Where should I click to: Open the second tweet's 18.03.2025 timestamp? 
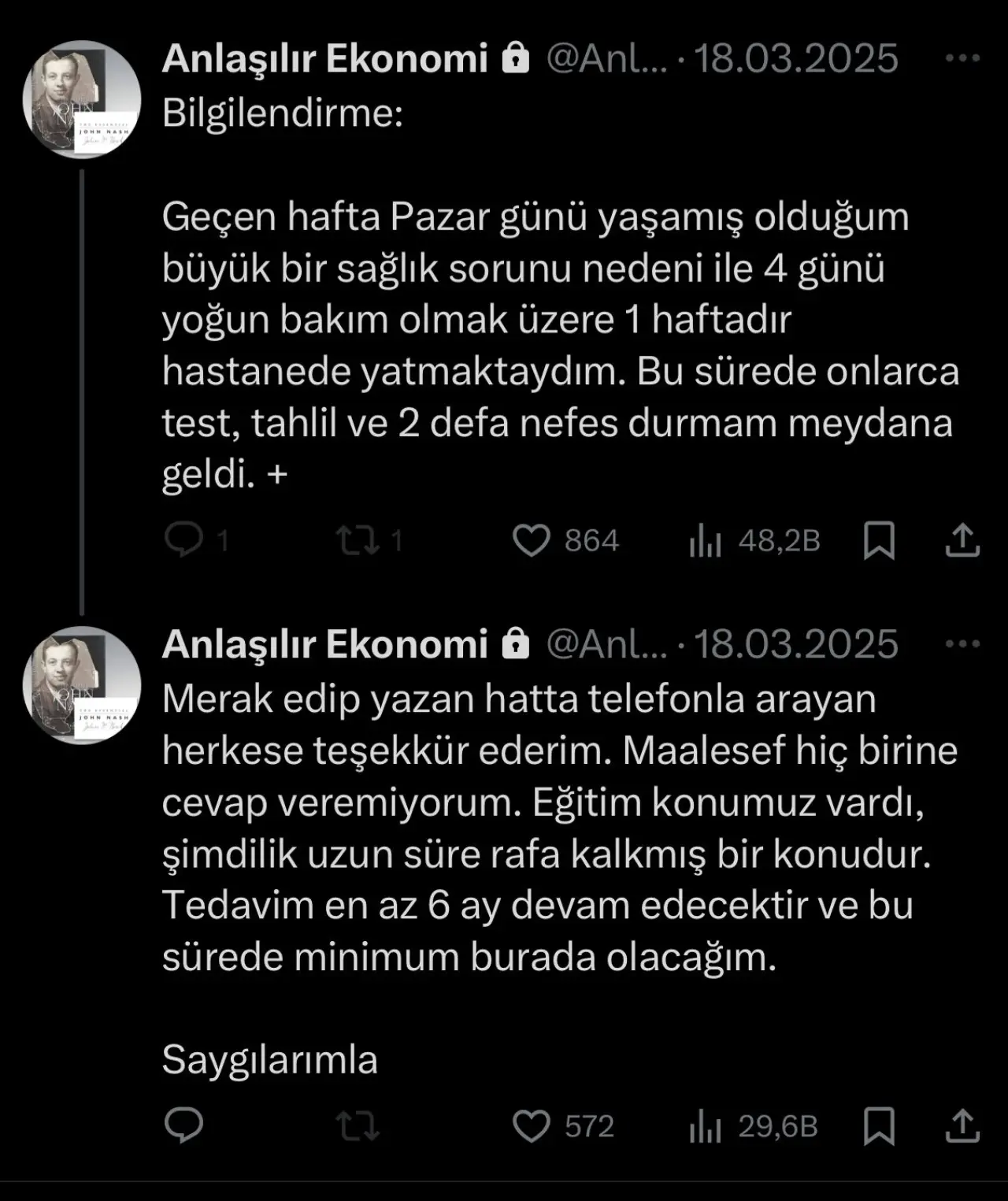(x=795, y=644)
